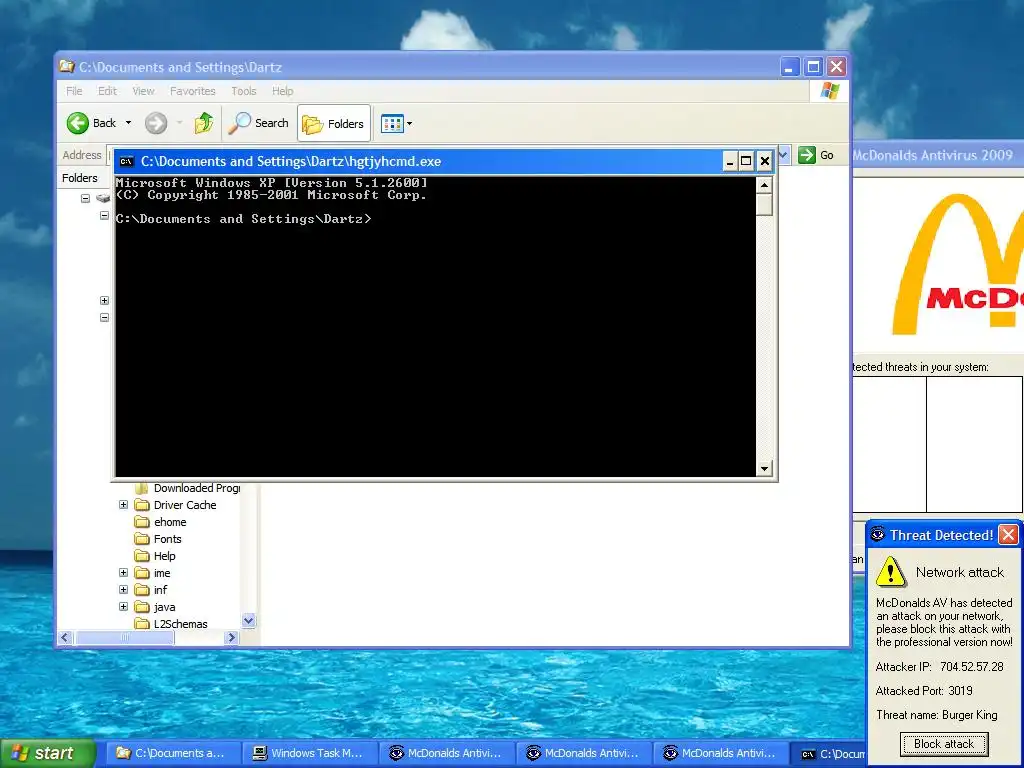Click the McDonalds golden arches logo
1024x768 pixels.
point(958,264)
